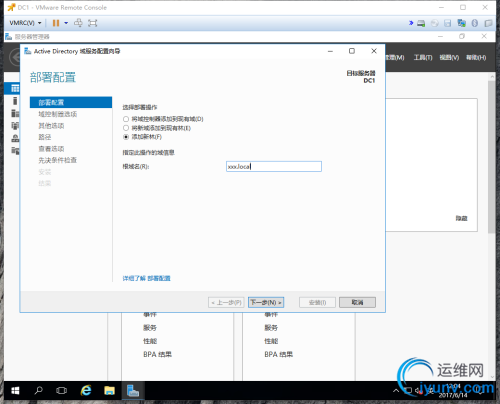500x404 pixels.
Task: Click the Server Manager taskbar icon
Action: [133, 390]
